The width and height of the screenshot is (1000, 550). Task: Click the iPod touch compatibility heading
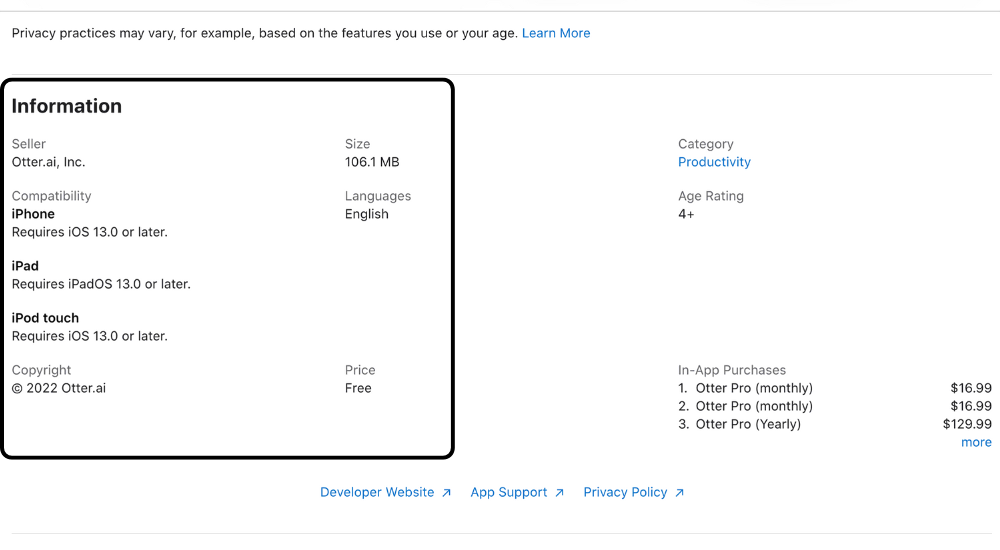(45, 318)
